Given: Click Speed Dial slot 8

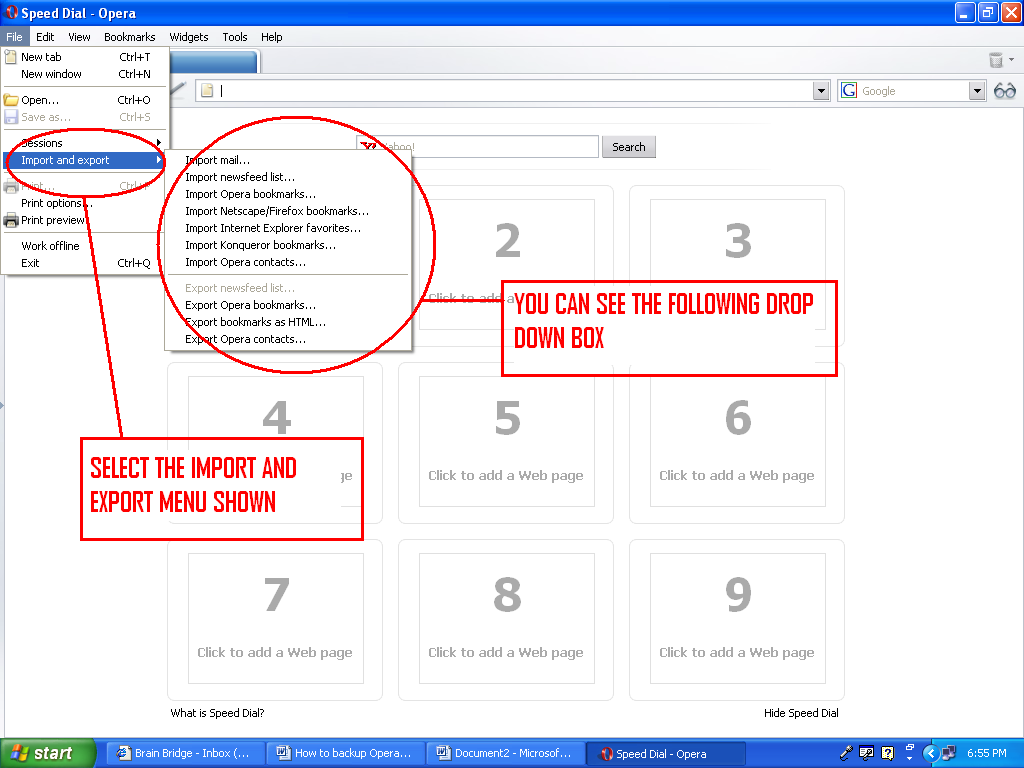Looking at the screenshot, I should pos(507,618).
